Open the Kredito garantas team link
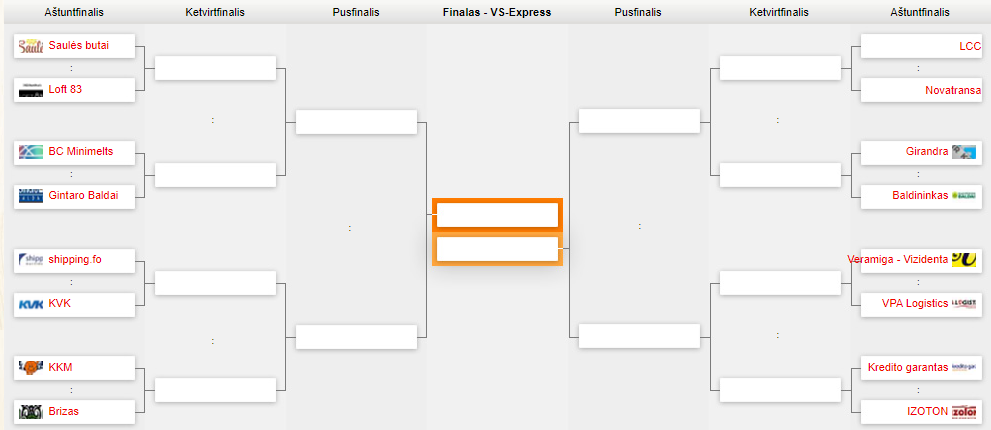Viewport: 991px width, 430px height. click(908, 367)
